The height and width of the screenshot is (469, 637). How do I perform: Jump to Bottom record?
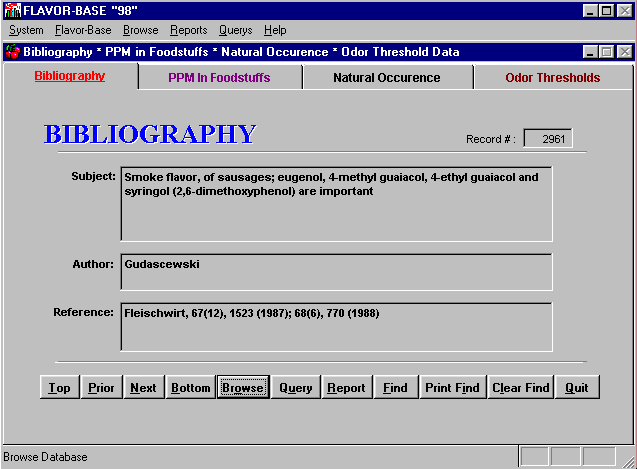click(x=190, y=388)
